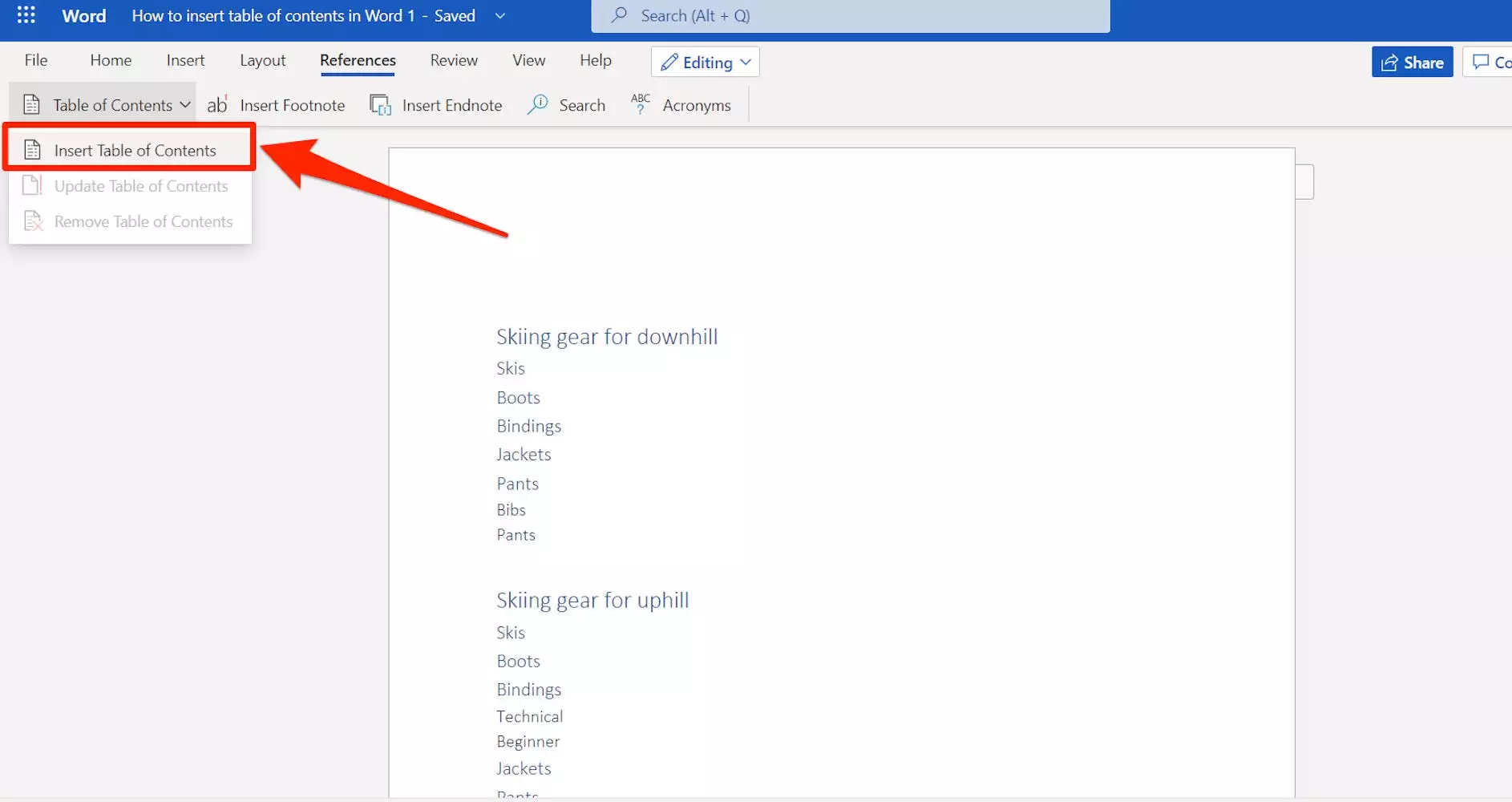
Task: Open the View tab
Action: coord(528,60)
